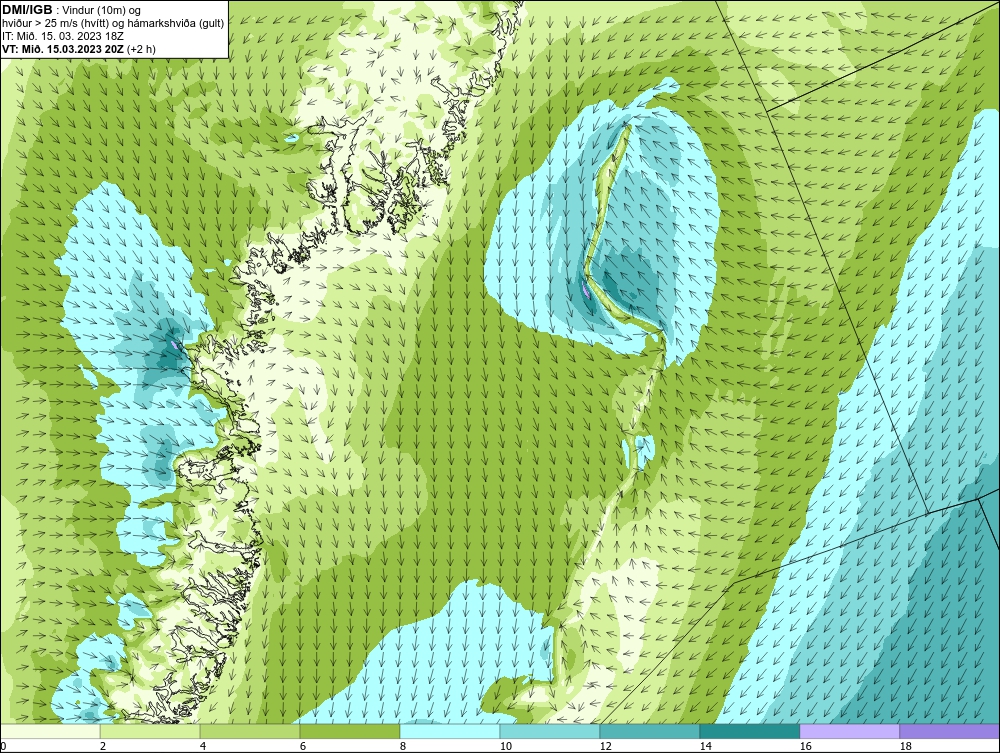Viewport: 1000px width, 753px height.
Task: Click the 8–10 m/s light cyan swatch
Action: coord(450,731)
